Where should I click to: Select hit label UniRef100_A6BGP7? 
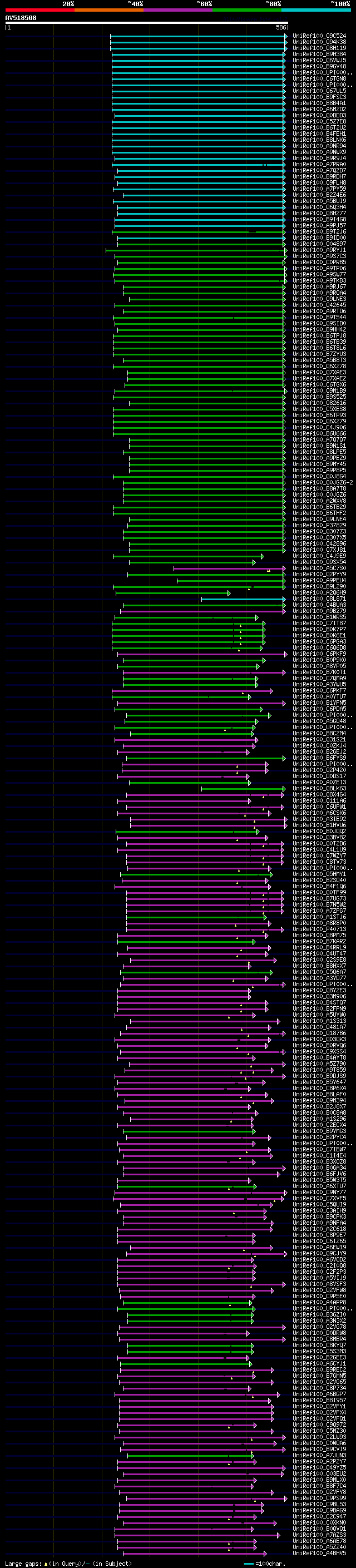click(319, 1394)
